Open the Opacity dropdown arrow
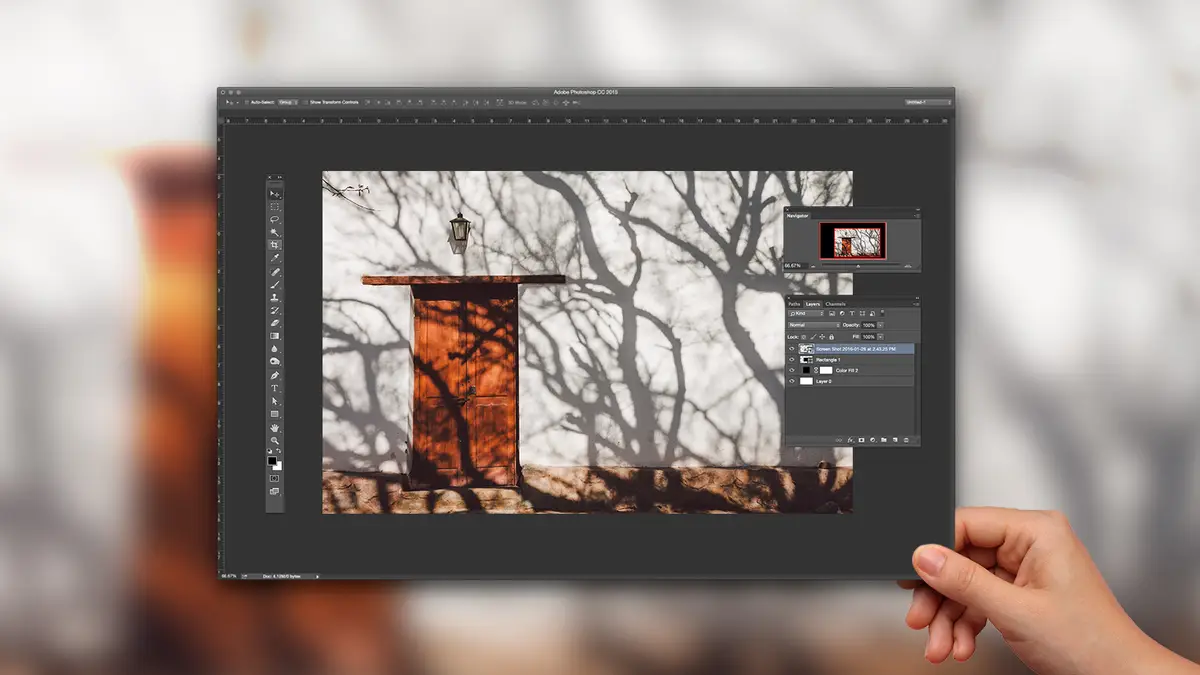Image resolution: width=1200 pixels, height=675 pixels. (x=880, y=325)
